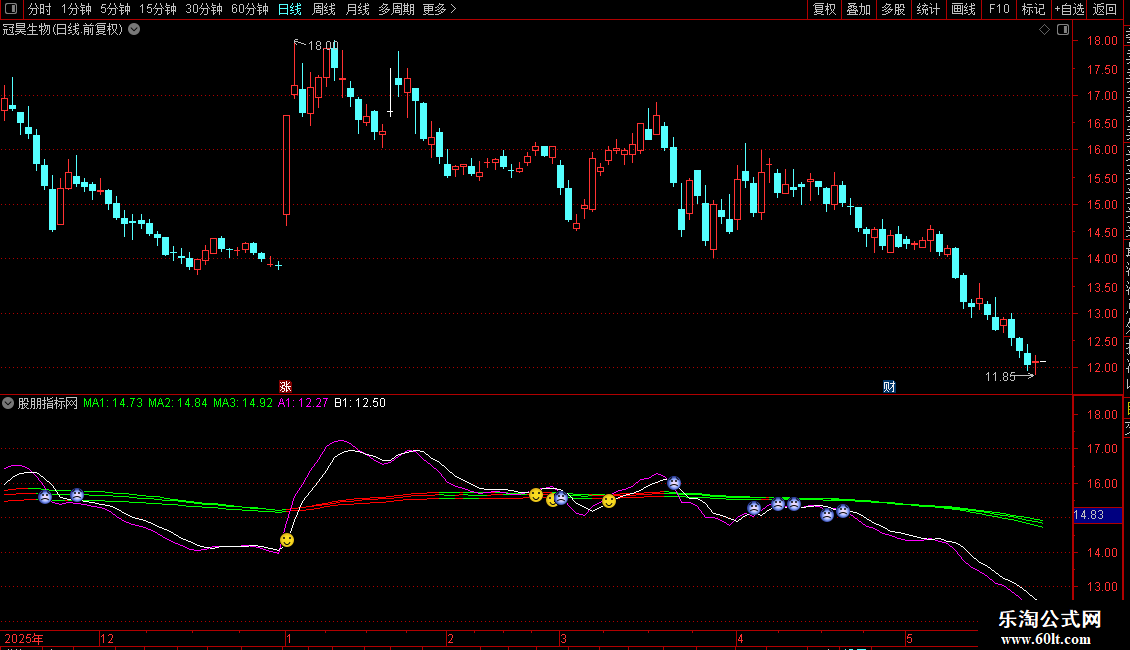Click the MA1: 14.73 value
The height and width of the screenshot is (650, 1130).
pyautogui.click(x=113, y=403)
